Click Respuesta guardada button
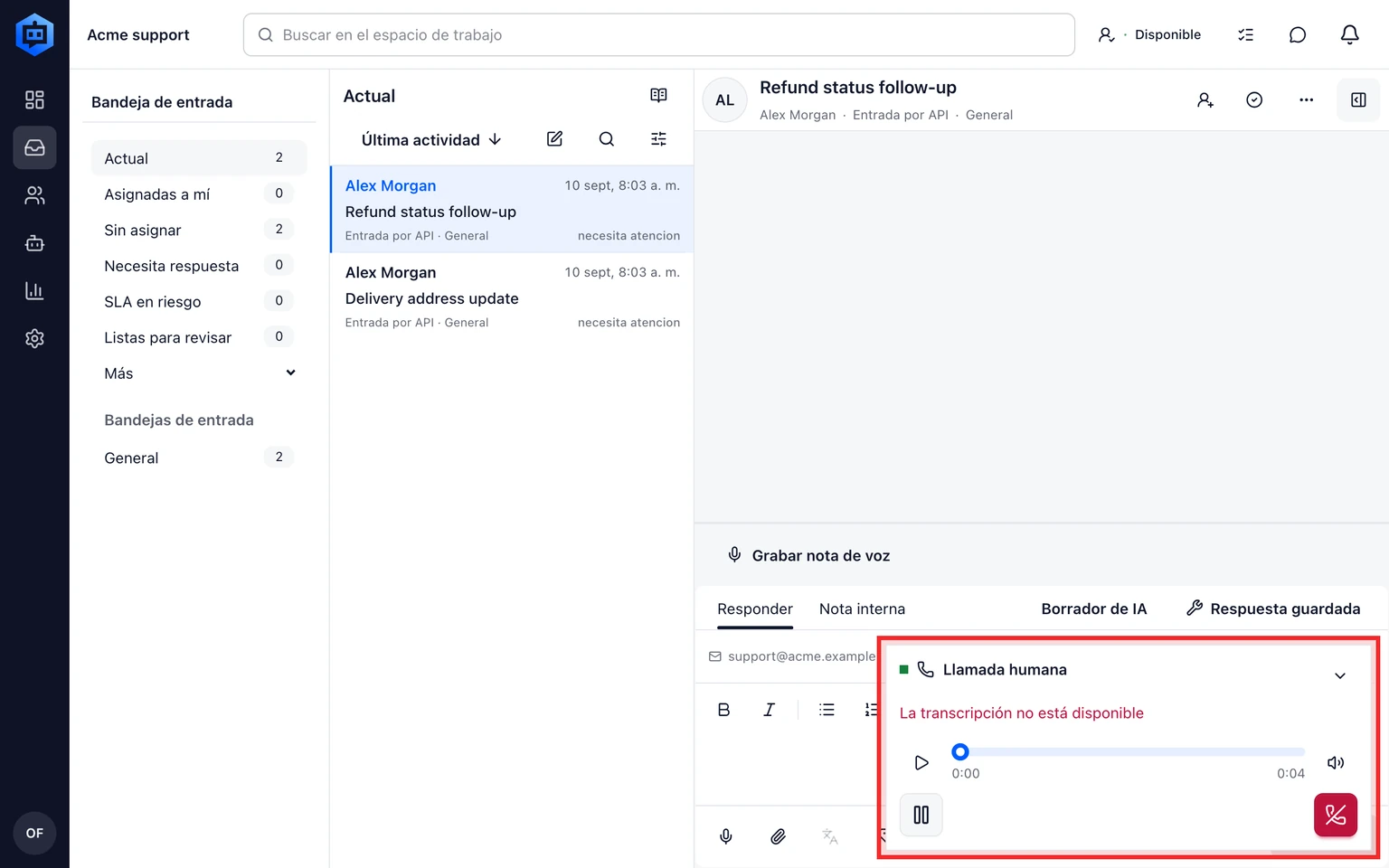This screenshot has height=868, width=1389. pyautogui.click(x=1273, y=609)
